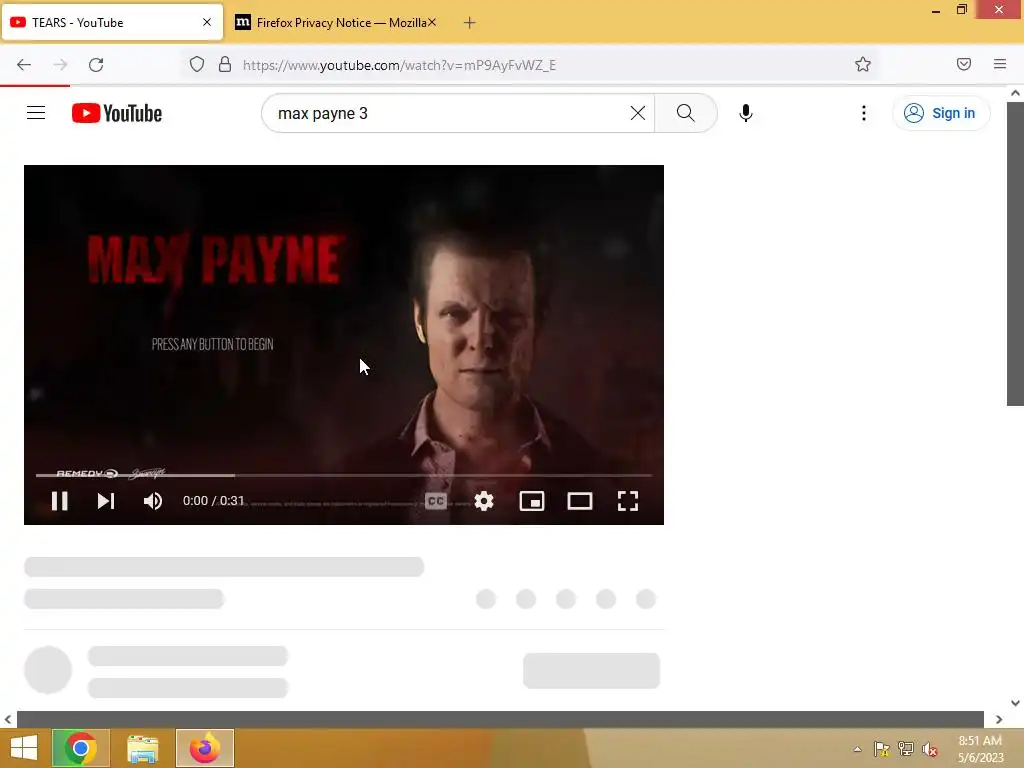Open the YouTube guide hamburger menu
The height and width of the screenshot is (768, 1024).
(x=36, y=113)
